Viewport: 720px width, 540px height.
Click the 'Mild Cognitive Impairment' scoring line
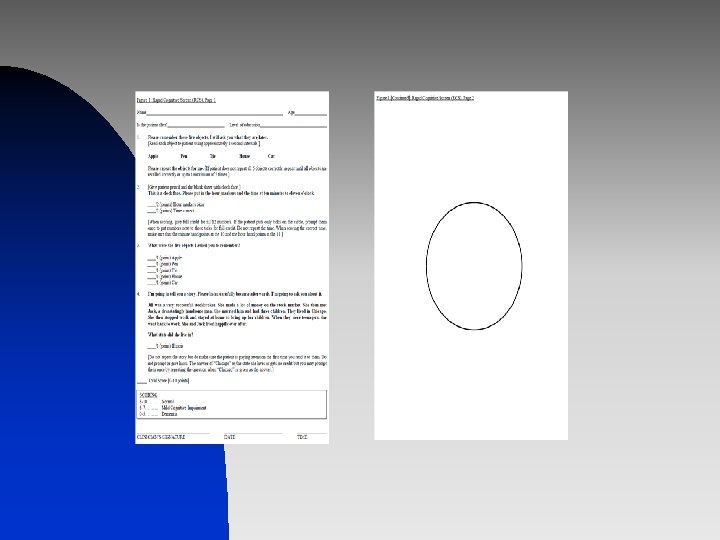click(x=173, y=408)
